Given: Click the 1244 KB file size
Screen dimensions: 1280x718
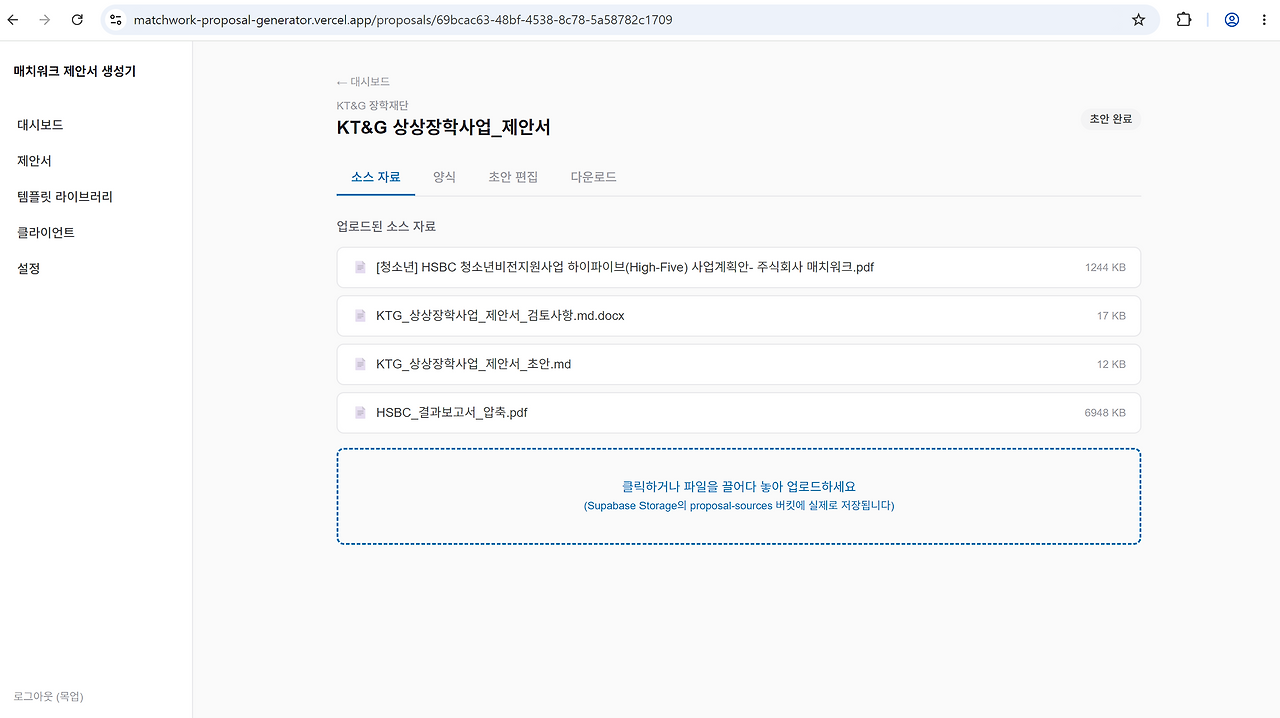Looking at the screenshot, I should click(1105, 268).
